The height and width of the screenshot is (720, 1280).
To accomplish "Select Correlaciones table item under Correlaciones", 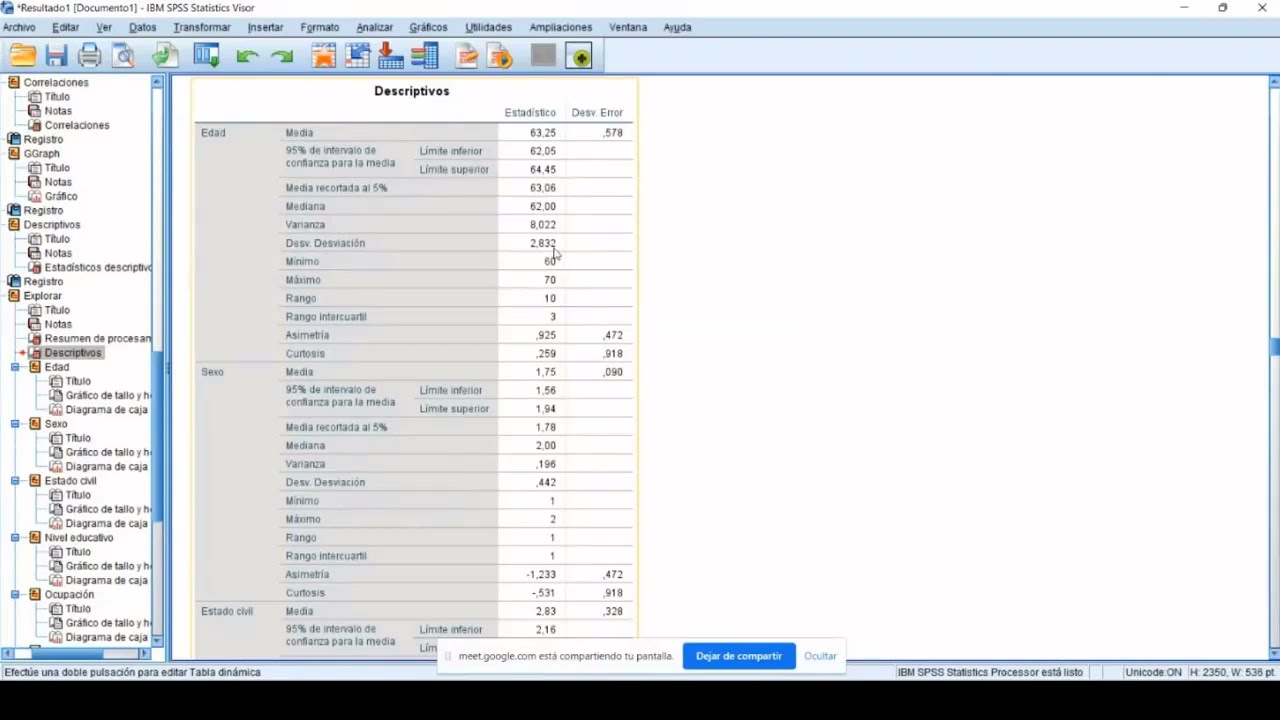I will (77, 125).
